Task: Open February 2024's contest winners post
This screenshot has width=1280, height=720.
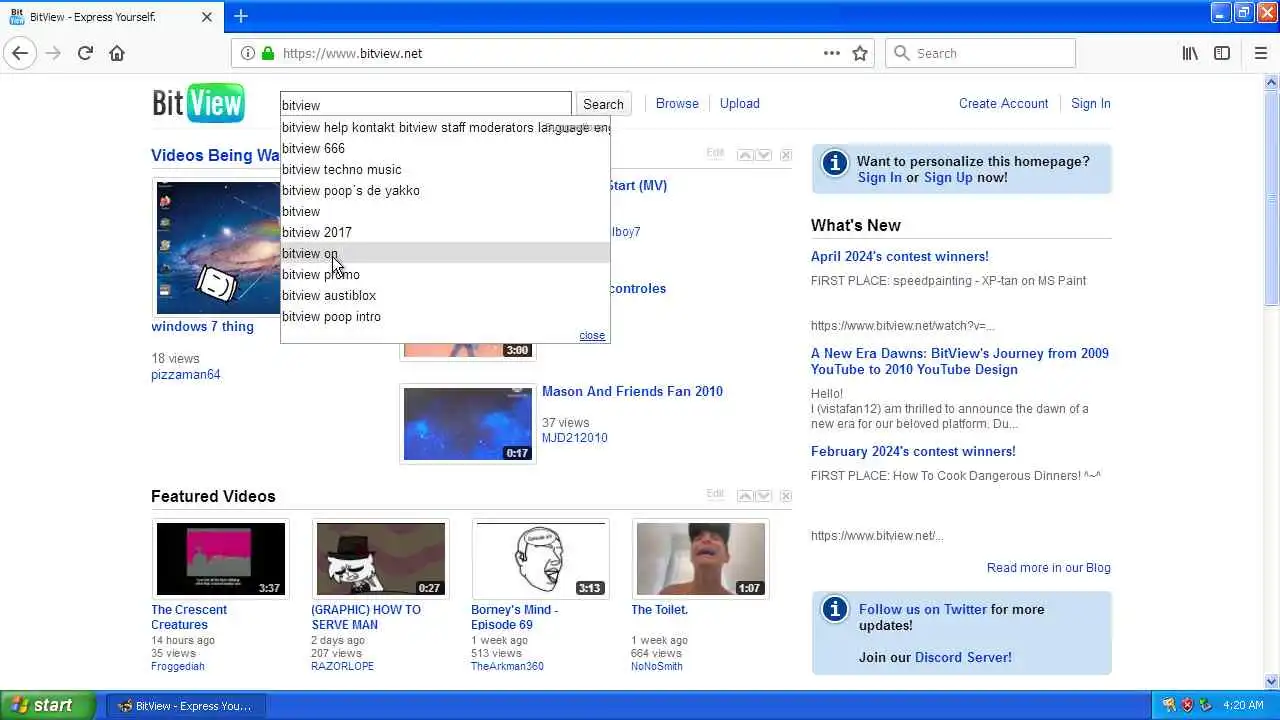Action: pyautogui.click(x=913, y=451)
